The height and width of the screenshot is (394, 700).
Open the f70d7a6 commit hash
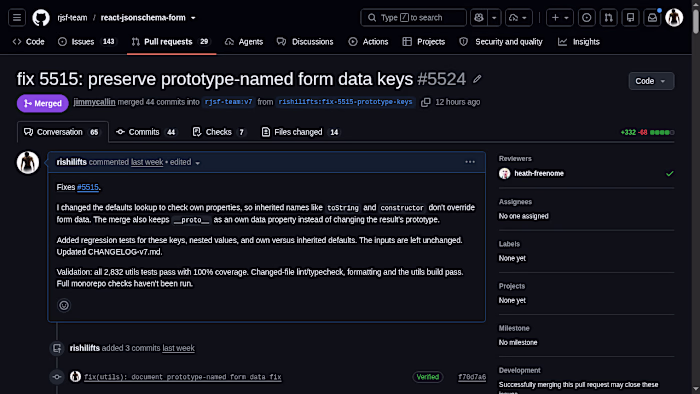coord(472,377)
